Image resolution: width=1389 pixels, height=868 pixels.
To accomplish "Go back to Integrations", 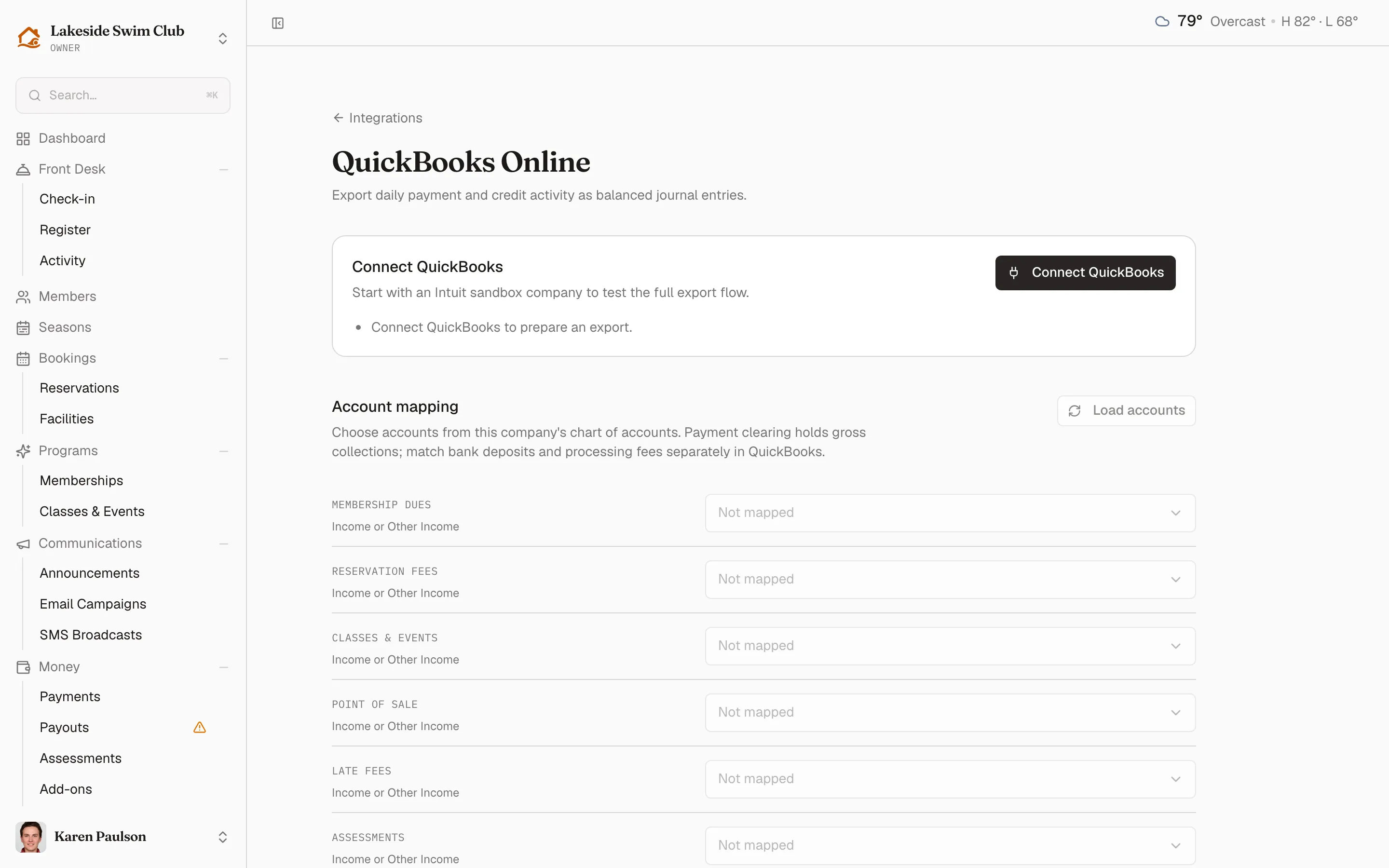I will [x=378, y=118].
